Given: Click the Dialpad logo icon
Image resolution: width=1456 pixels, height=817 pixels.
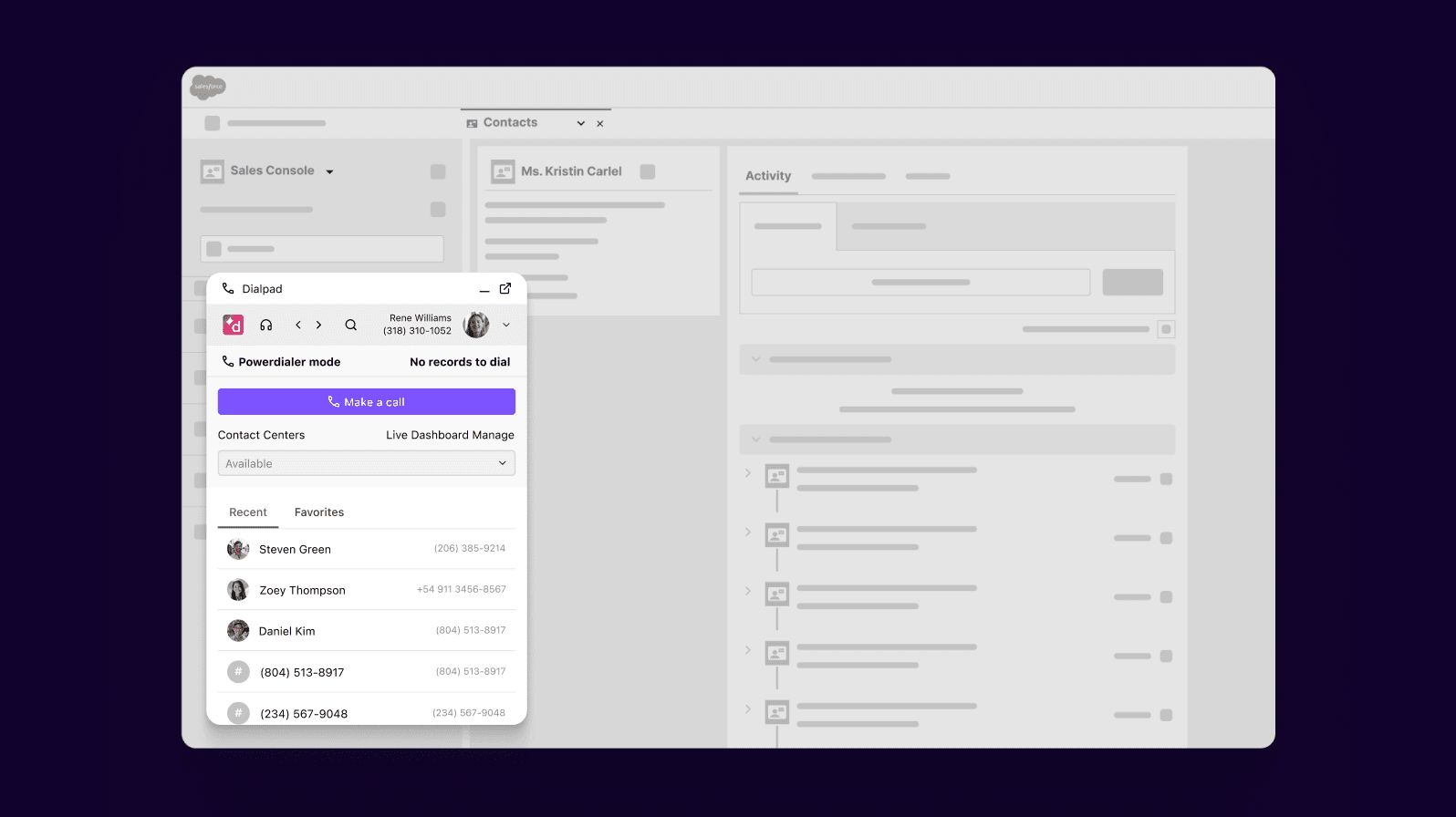Looking at the screenshot, I should pos(234,325).
